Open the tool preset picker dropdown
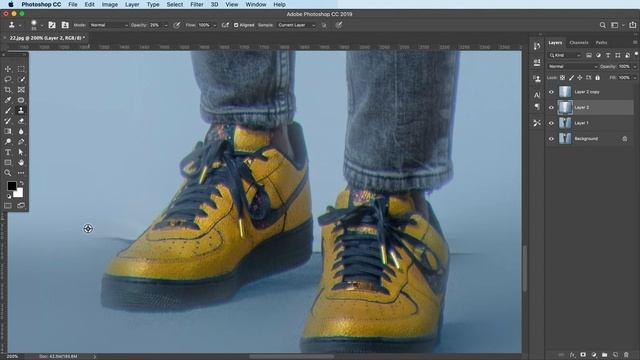640x360 pixels. point(20,25)
